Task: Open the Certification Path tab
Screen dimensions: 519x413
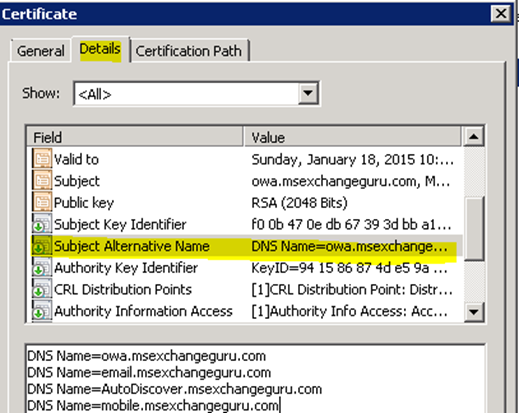Action: pos(189,51)
